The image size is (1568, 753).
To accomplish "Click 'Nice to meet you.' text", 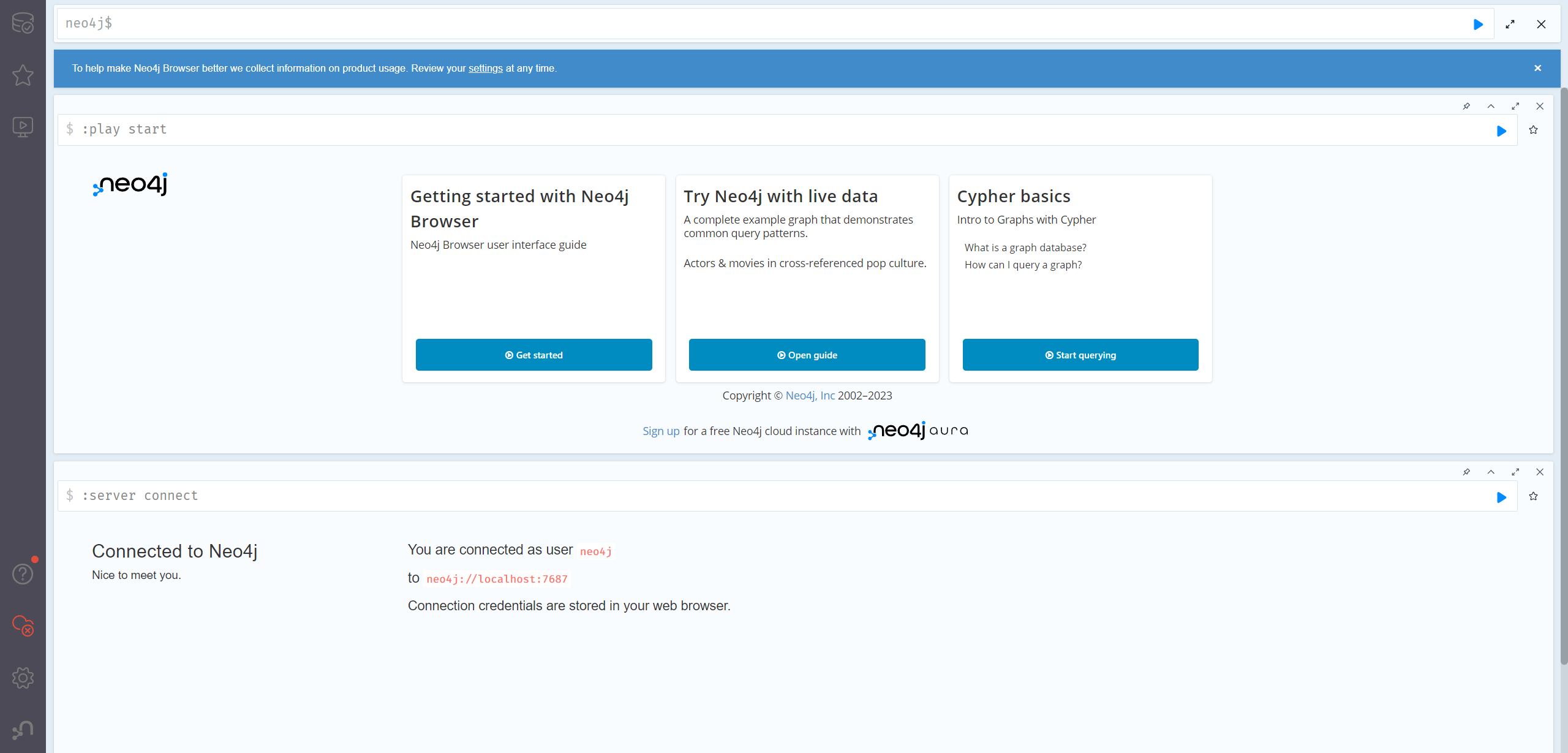I will coord(136,575).
